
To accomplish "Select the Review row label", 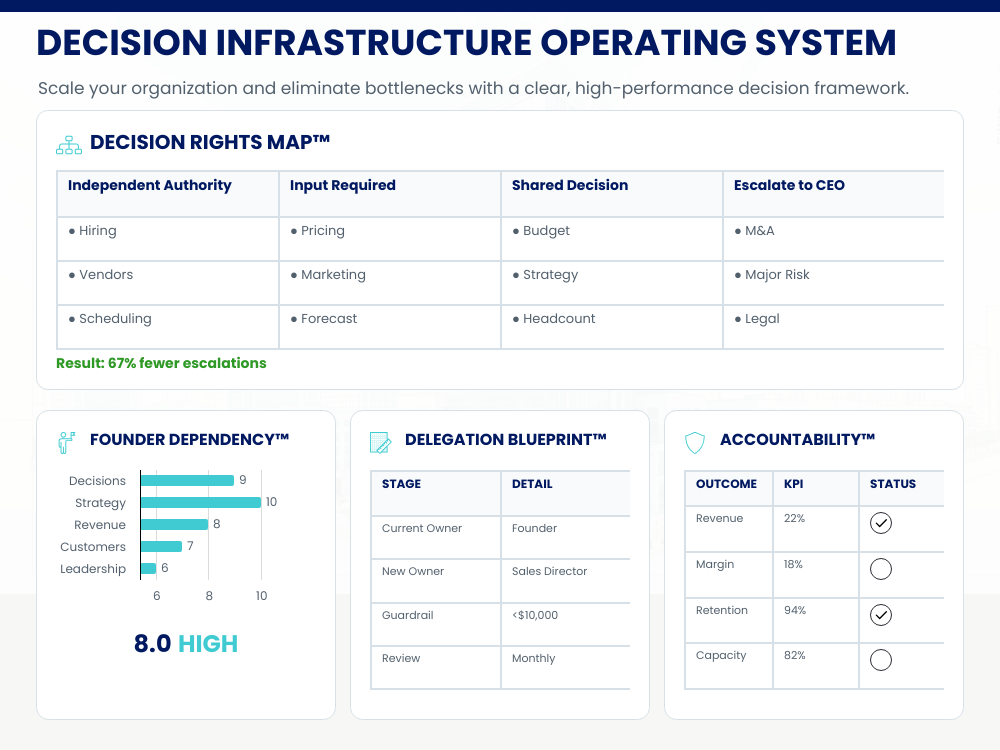I will click(436, 668).
